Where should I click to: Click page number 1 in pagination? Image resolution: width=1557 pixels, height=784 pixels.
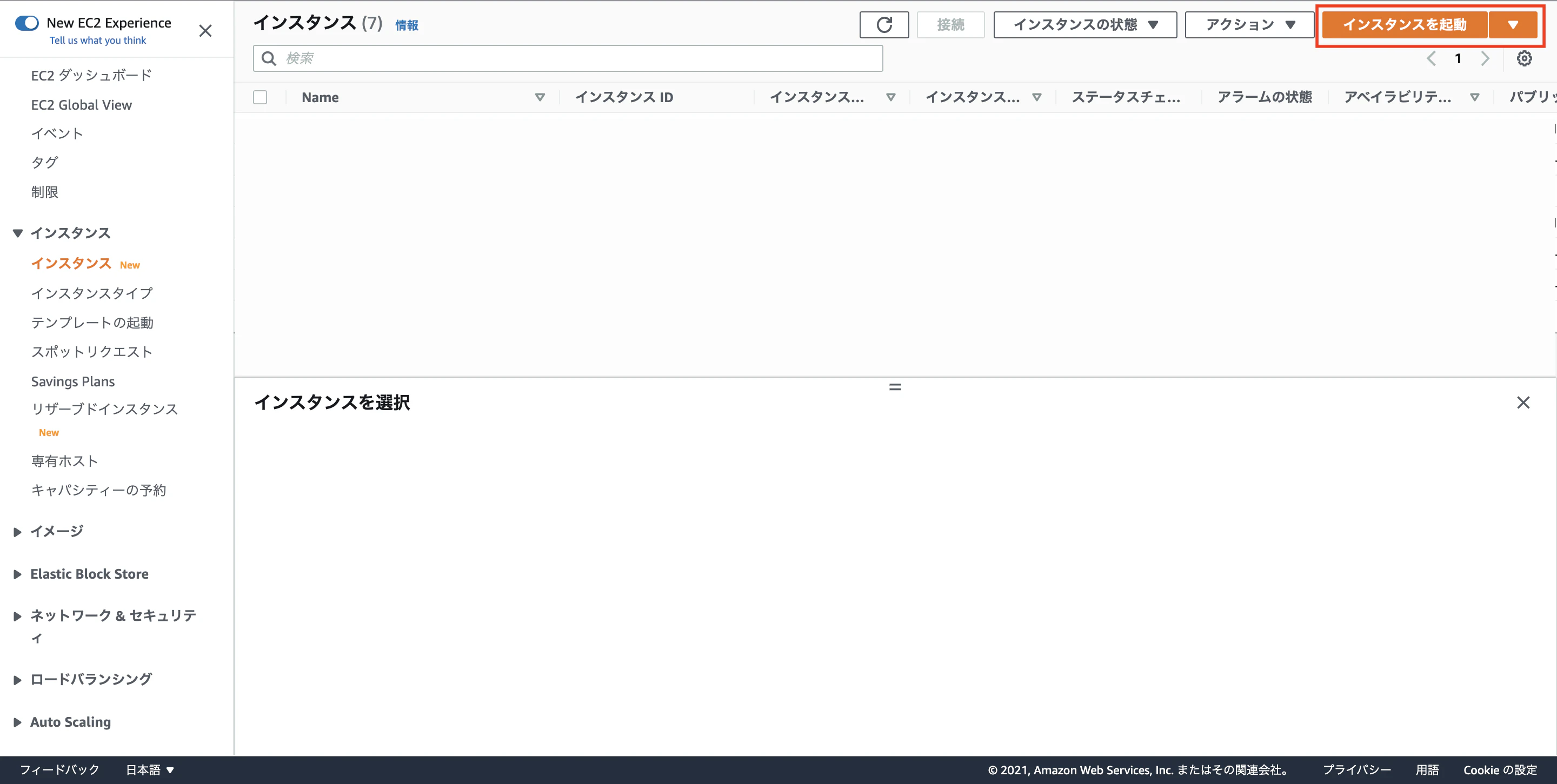pyautogui.click(x=1458, y=58)
